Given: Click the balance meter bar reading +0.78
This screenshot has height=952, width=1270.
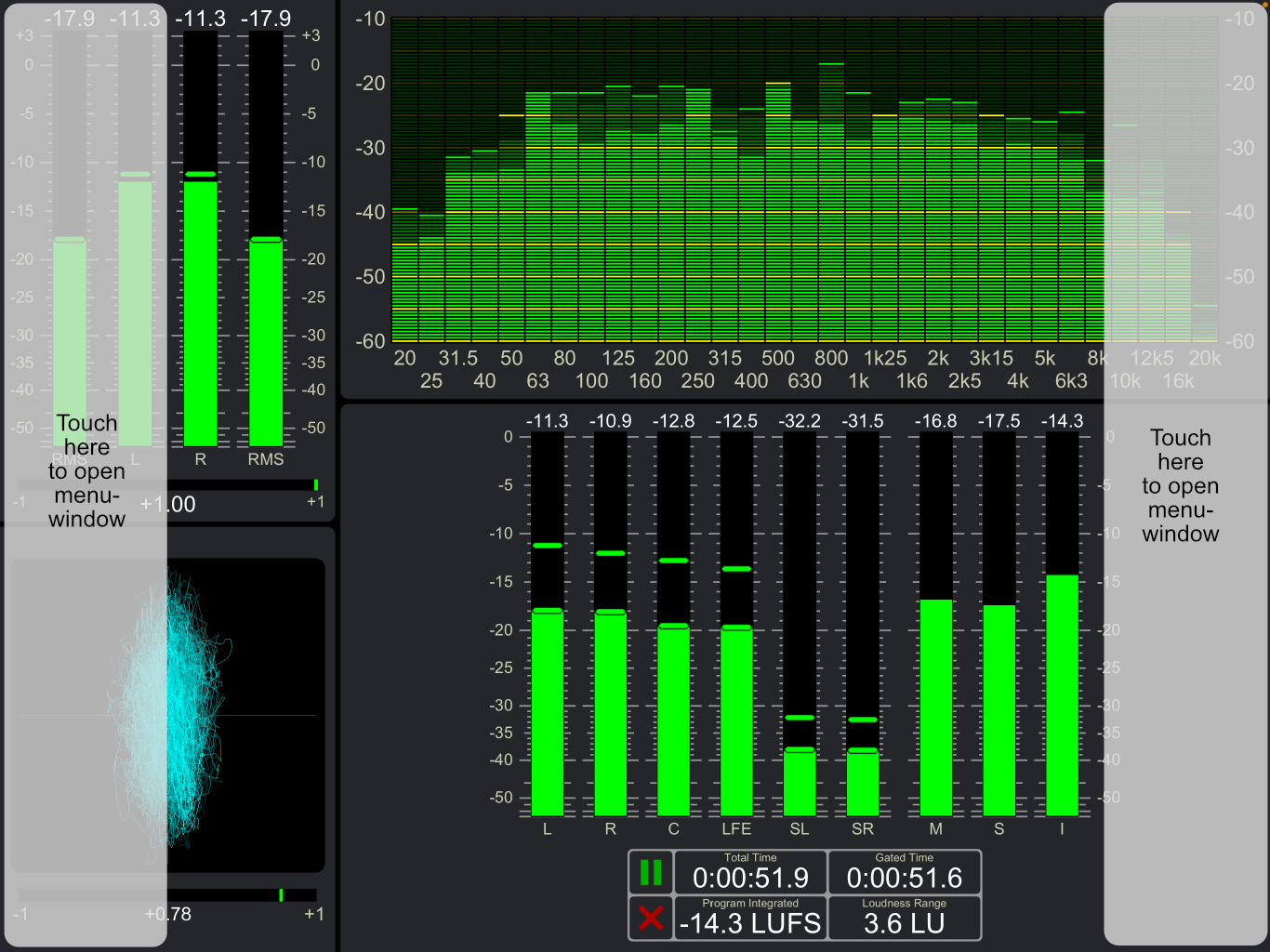Looking at the screenshot, I should pyautogui.click(x=168, y=895).
